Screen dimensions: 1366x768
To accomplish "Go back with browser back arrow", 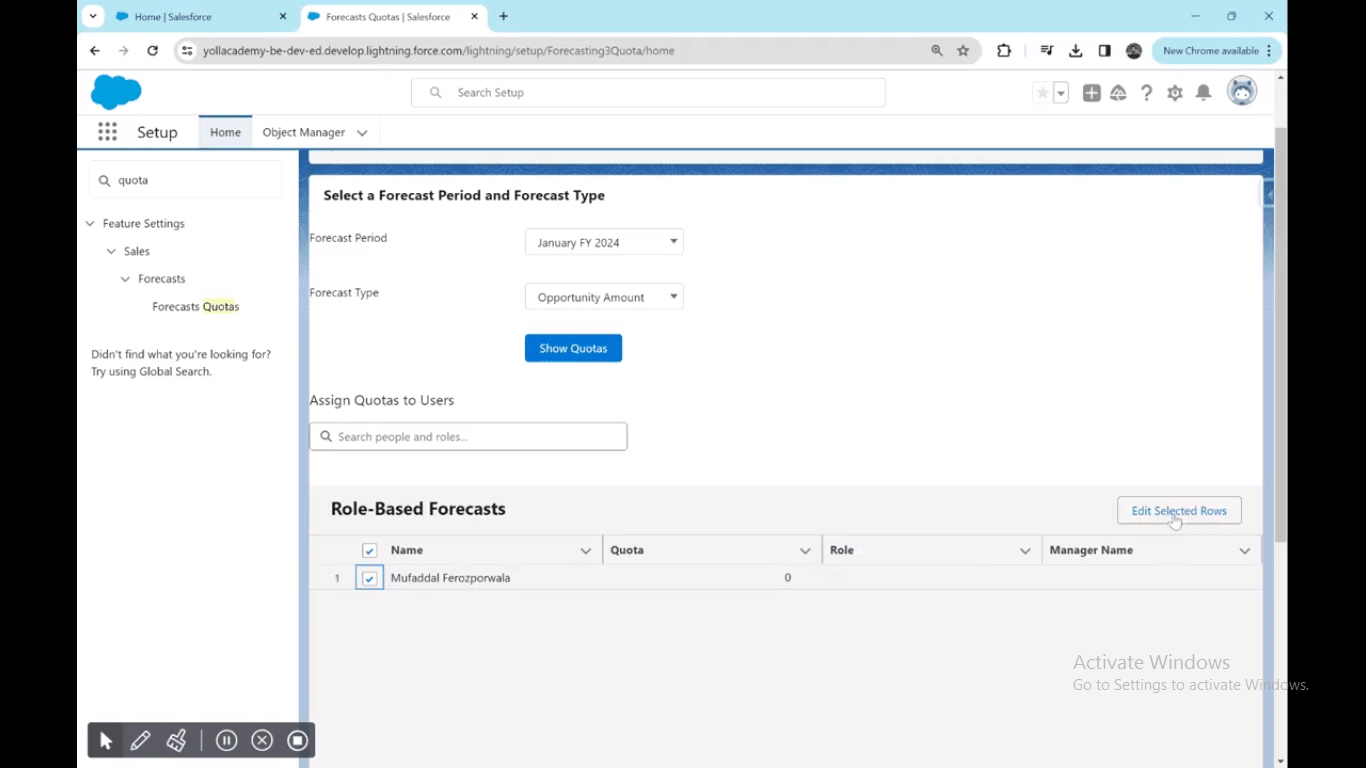I will tap(95, 50).
